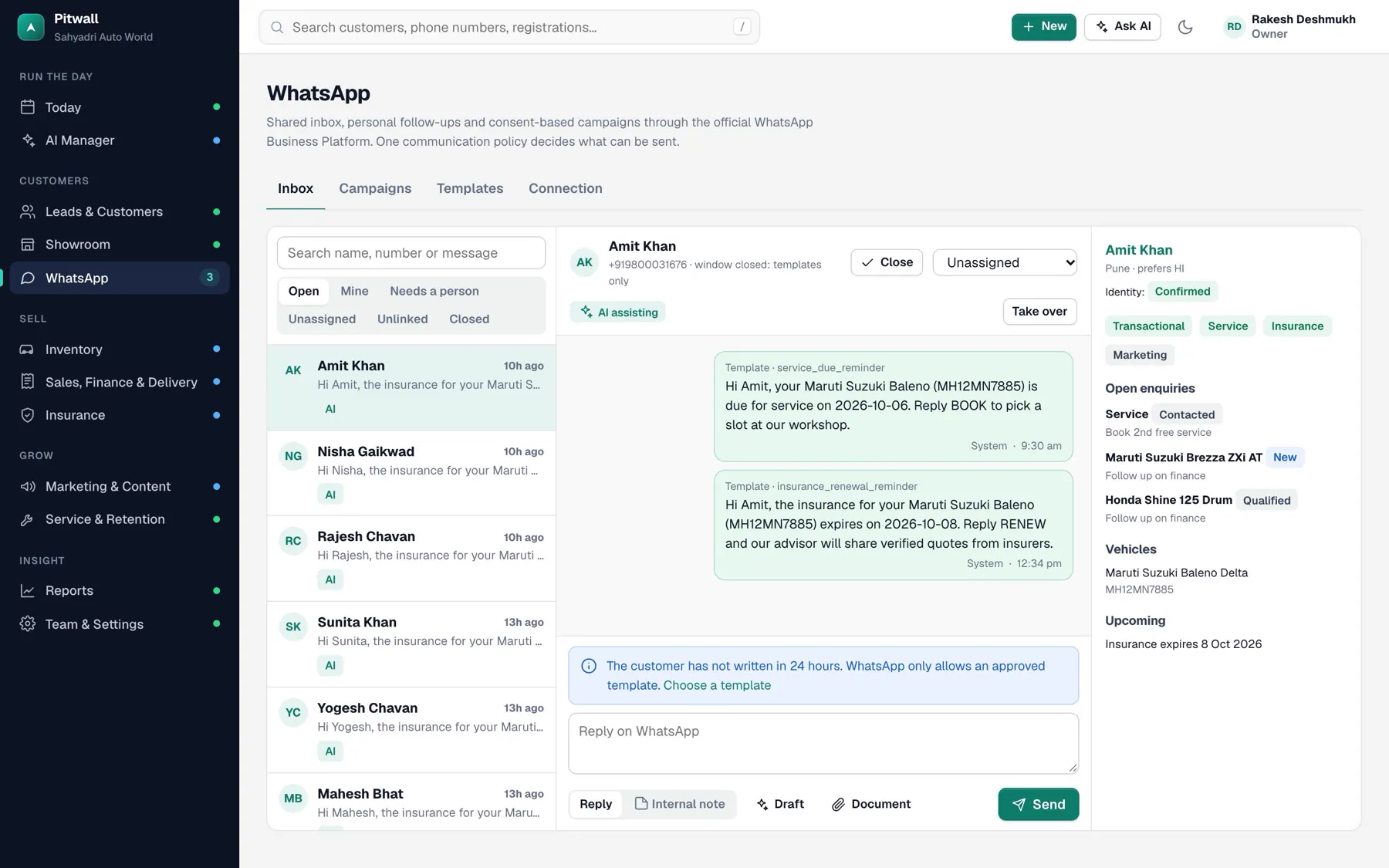The width and height of the screenshot is (1389, 868).
Task: Open Amit Khan customer name link
Action: (1138, 250)
